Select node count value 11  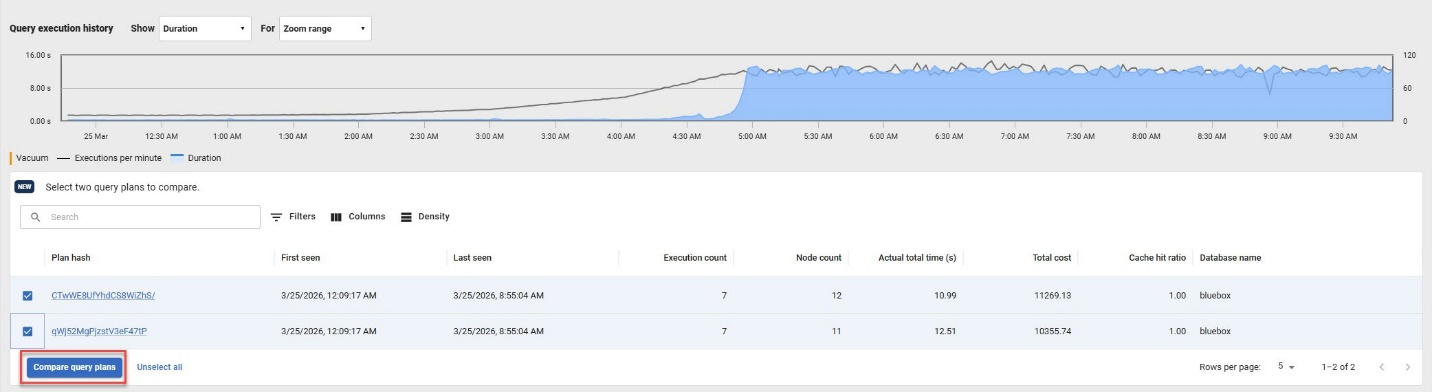pyautogui.click(x=837, y=332)
